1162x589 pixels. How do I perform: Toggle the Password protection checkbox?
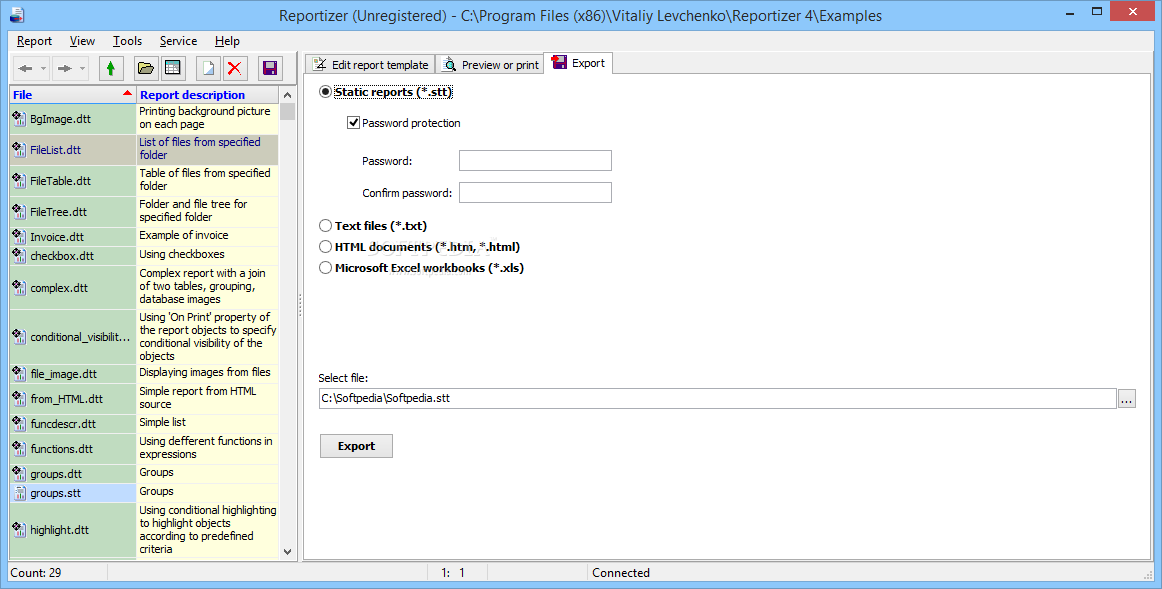pyautogui.click(x=353, y=123)
